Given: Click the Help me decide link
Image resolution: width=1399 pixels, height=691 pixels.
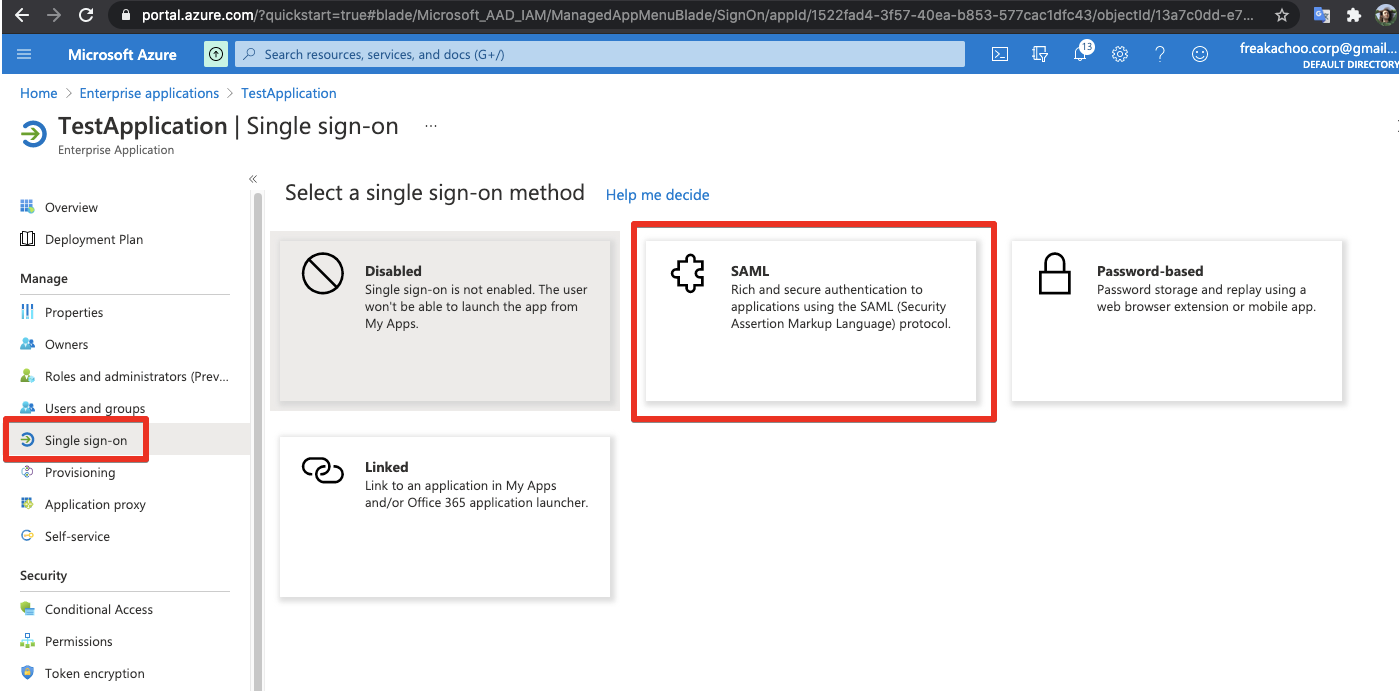Looking at the screenshot, I should (x=657, y=195).
